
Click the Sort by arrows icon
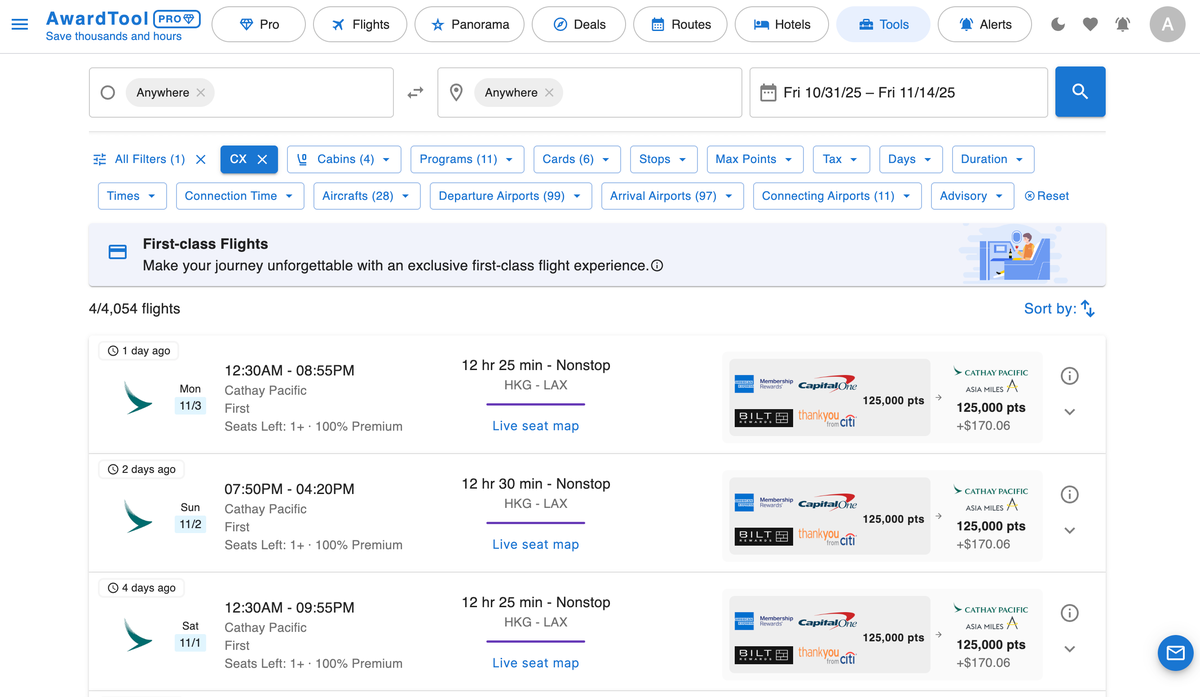(1089, 308)
